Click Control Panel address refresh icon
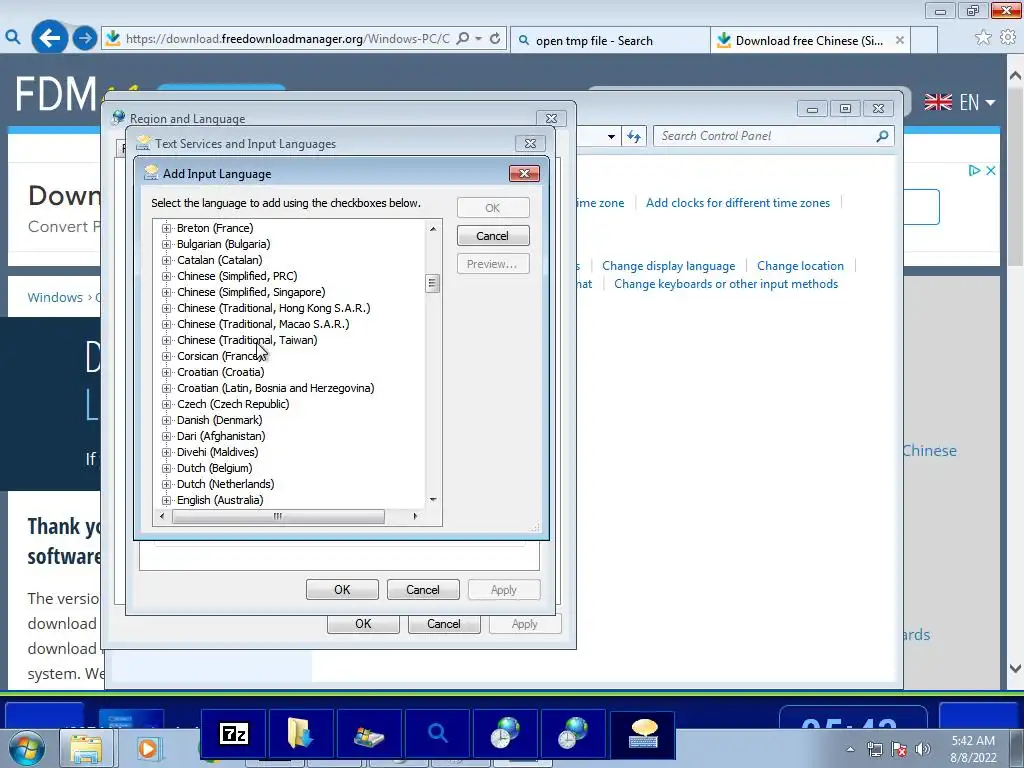1024x768 pixels. tap(633, 136)
